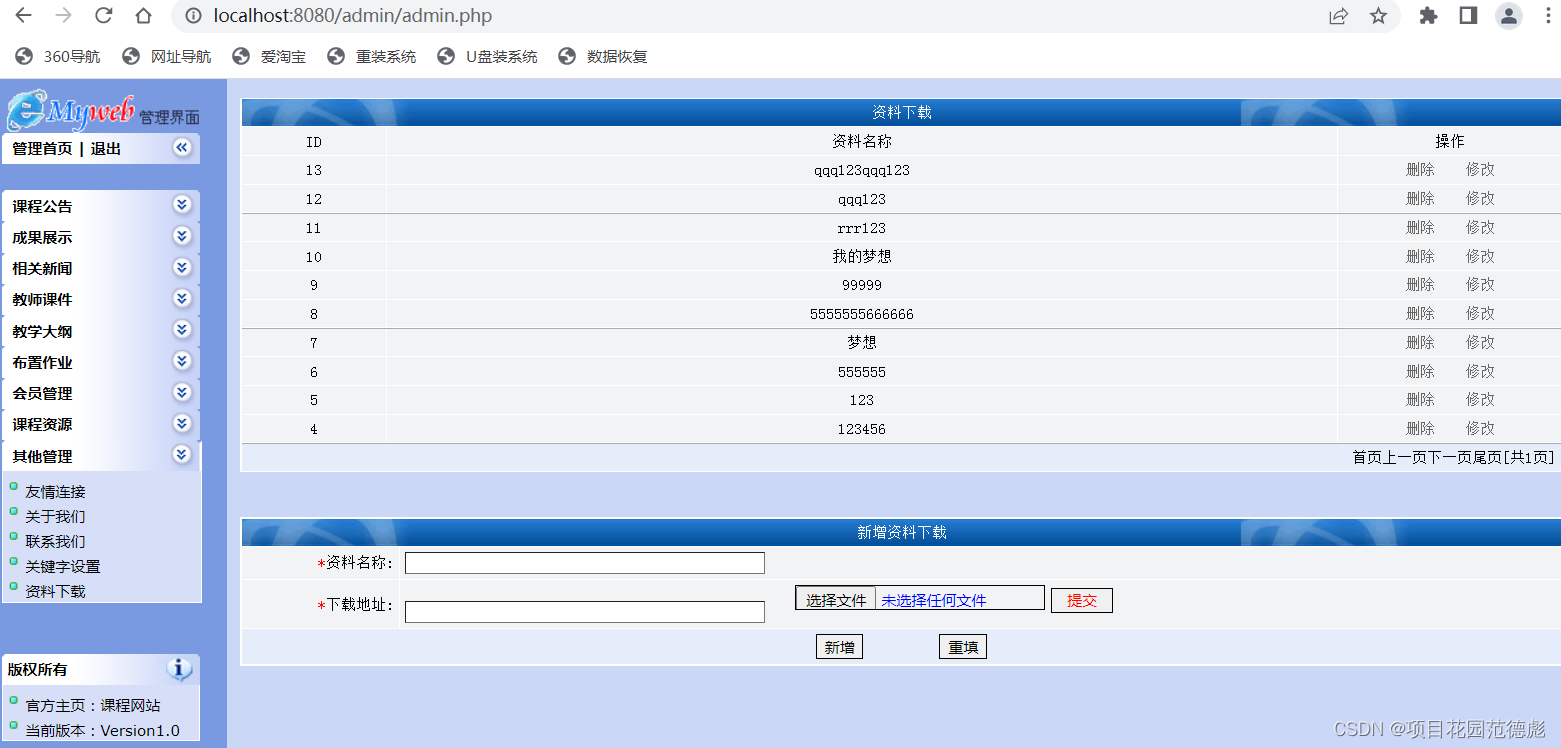Open the Chrome three-dot menu
1561x748 pixels.
(1549, 16)
